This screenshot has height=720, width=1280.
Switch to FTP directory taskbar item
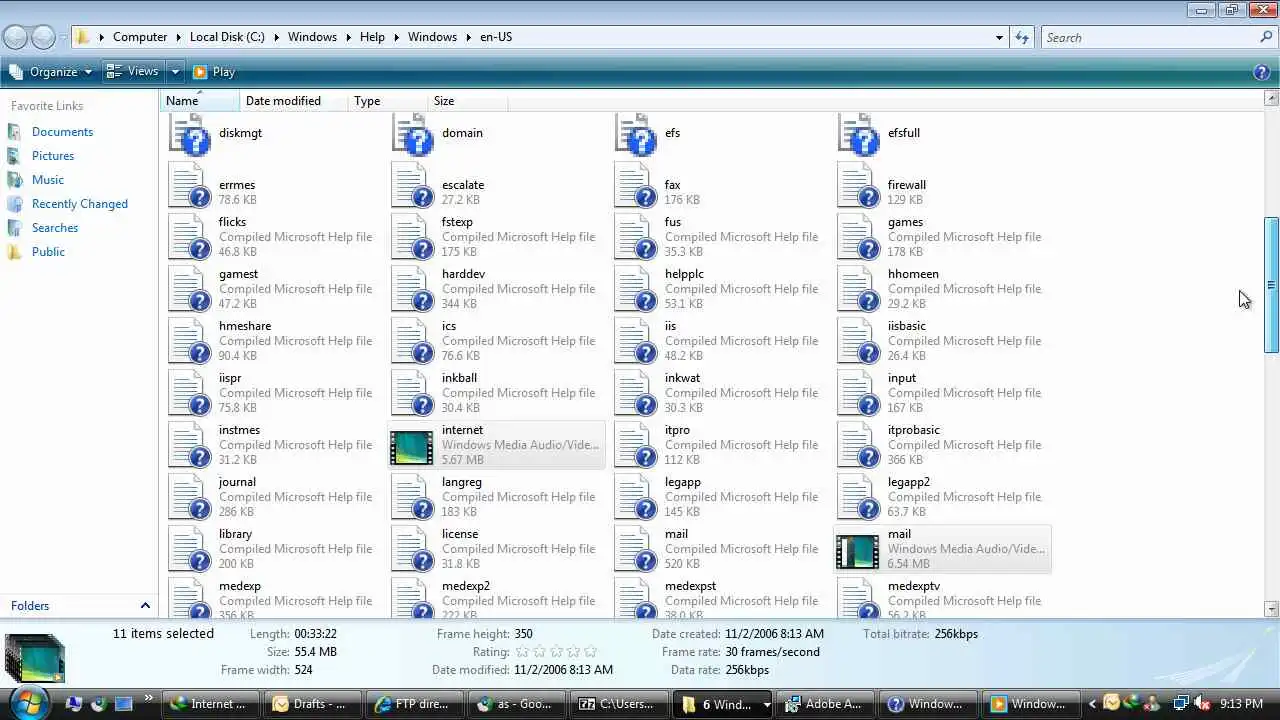coord(415,704)
